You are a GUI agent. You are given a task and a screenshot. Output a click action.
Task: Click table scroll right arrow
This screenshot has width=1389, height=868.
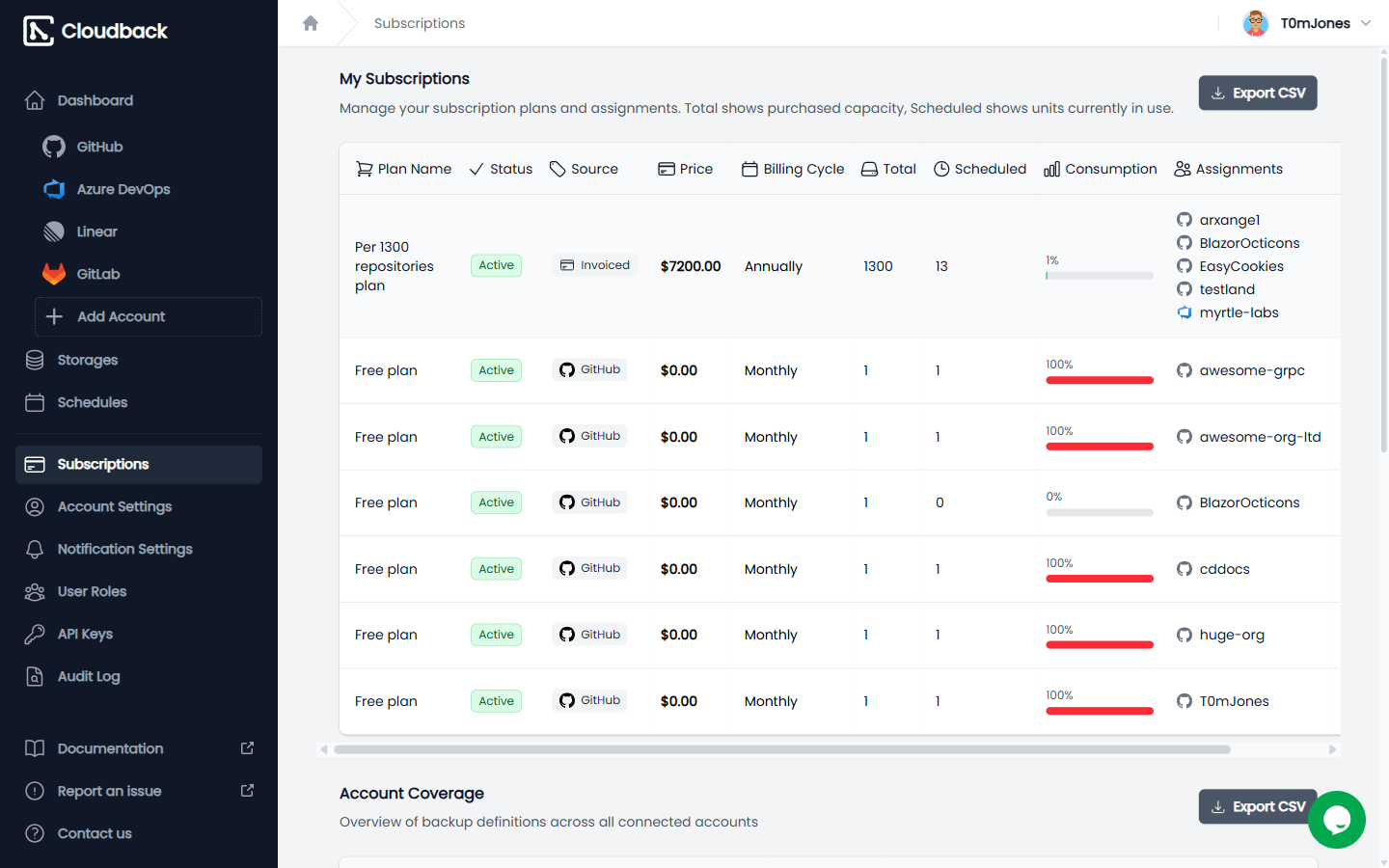coord(1332,749)
